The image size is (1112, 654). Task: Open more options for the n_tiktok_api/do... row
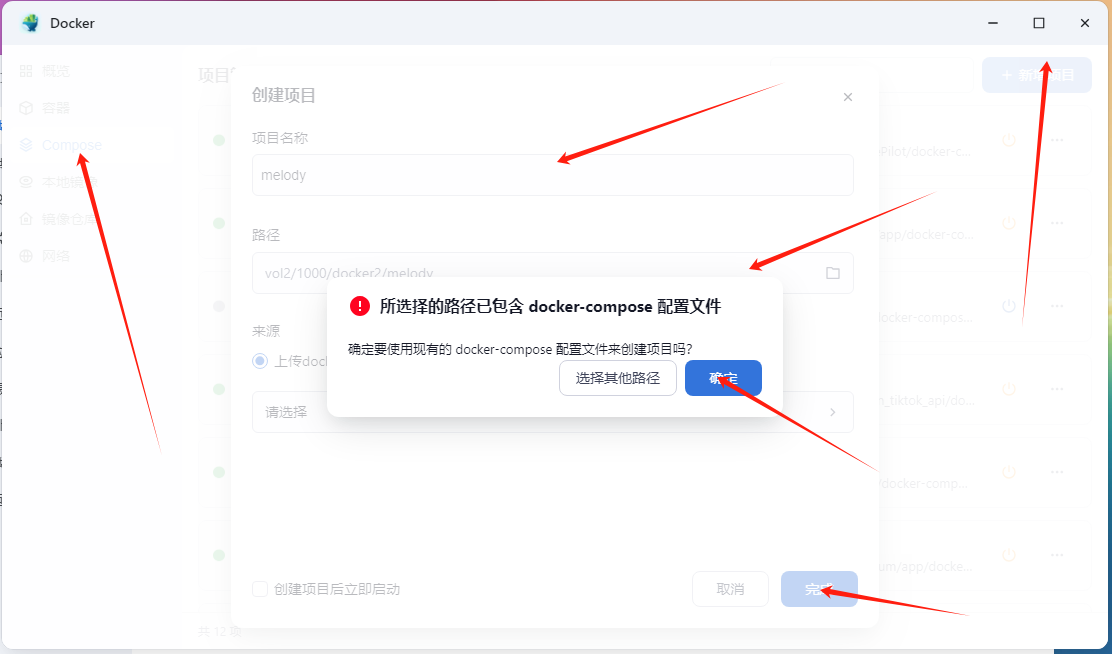[1057, 389]
